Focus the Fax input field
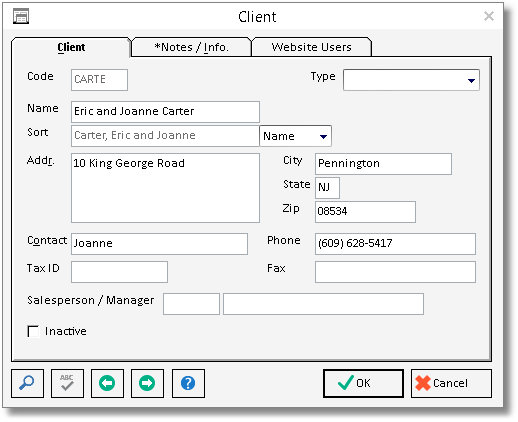The image size is (518, 422). [395, 272]
